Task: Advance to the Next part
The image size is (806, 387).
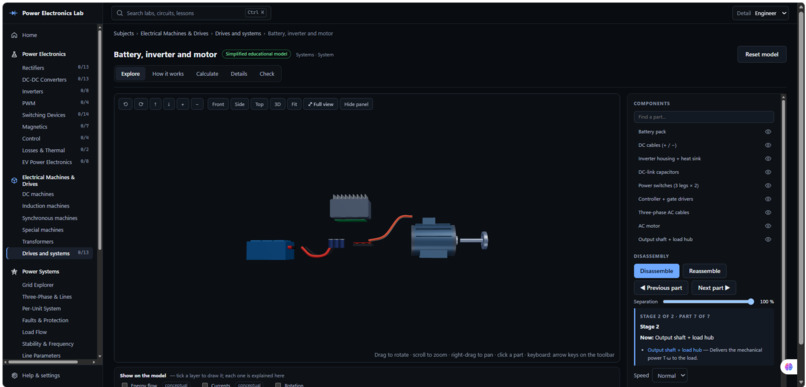Action: coord(713,288)
